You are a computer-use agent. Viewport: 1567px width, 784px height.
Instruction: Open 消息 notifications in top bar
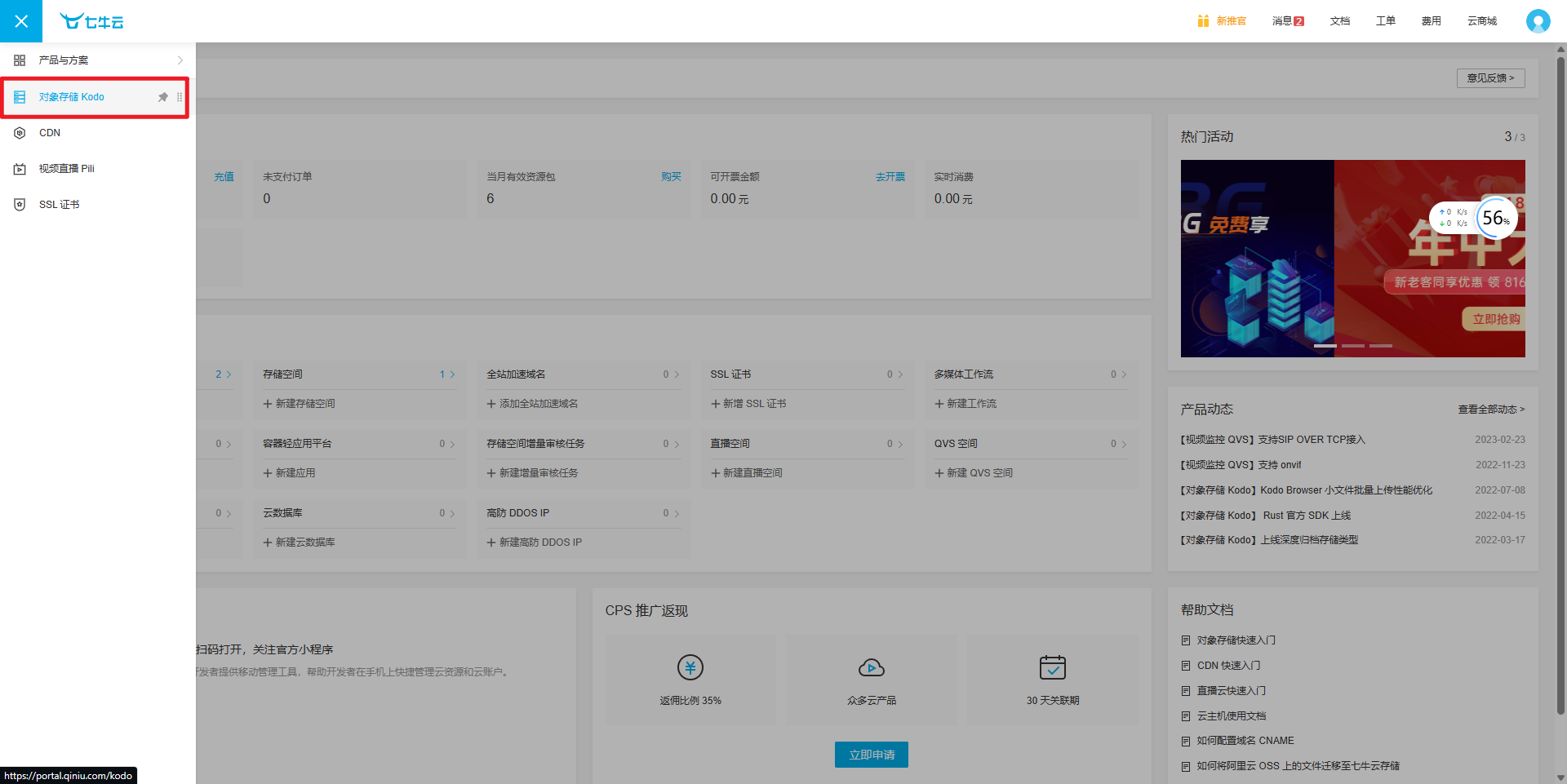point(1288,21)
